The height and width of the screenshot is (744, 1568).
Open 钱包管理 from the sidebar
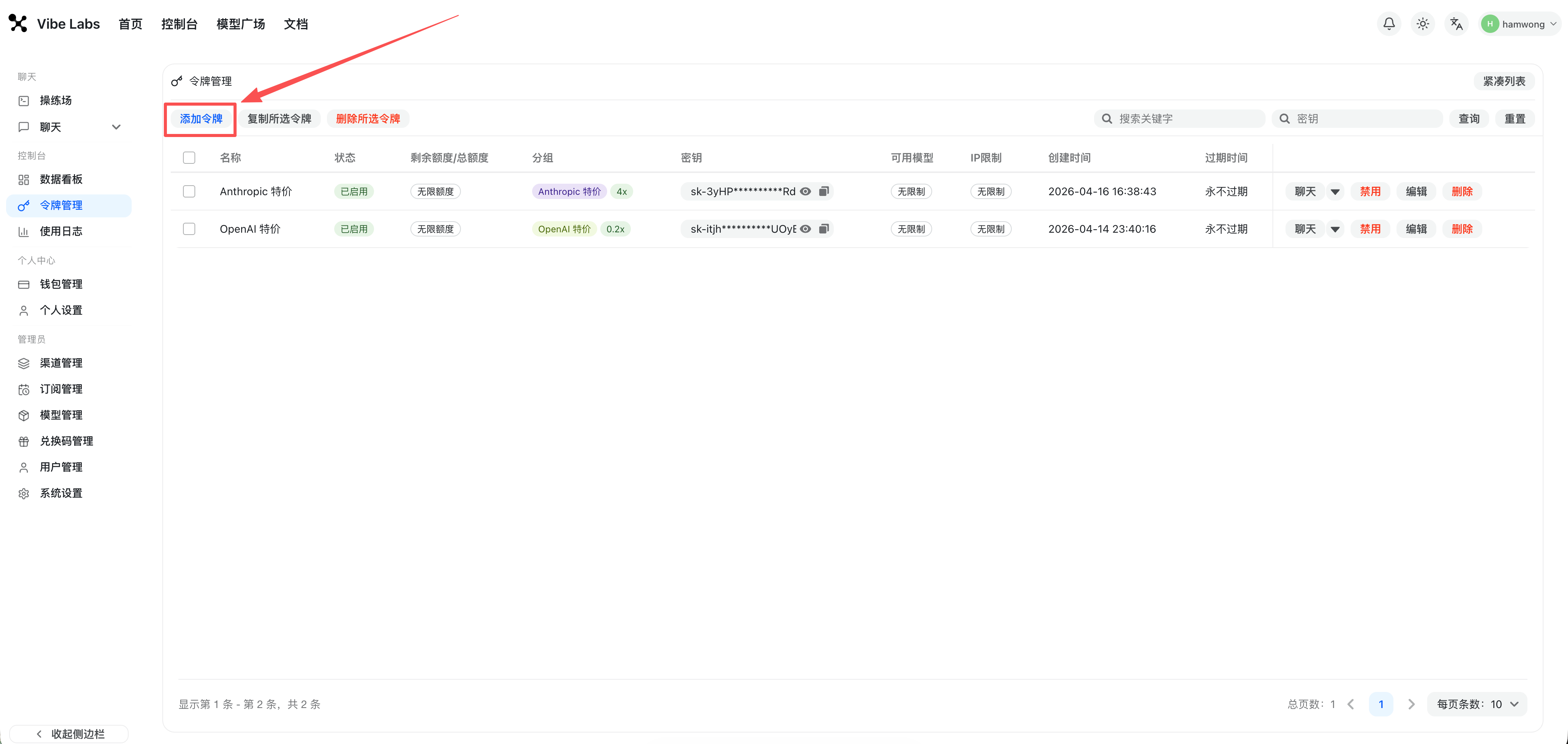(61, 284)
